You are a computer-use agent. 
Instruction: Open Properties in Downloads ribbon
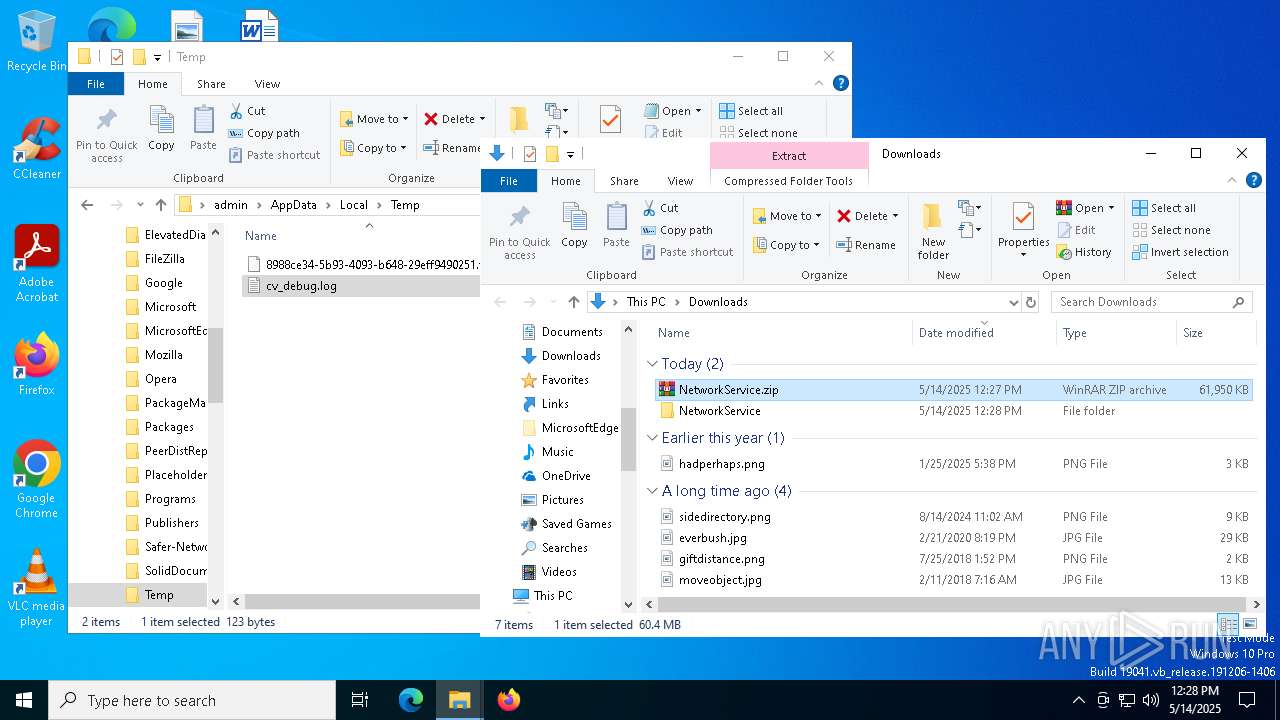[1023, 230]
